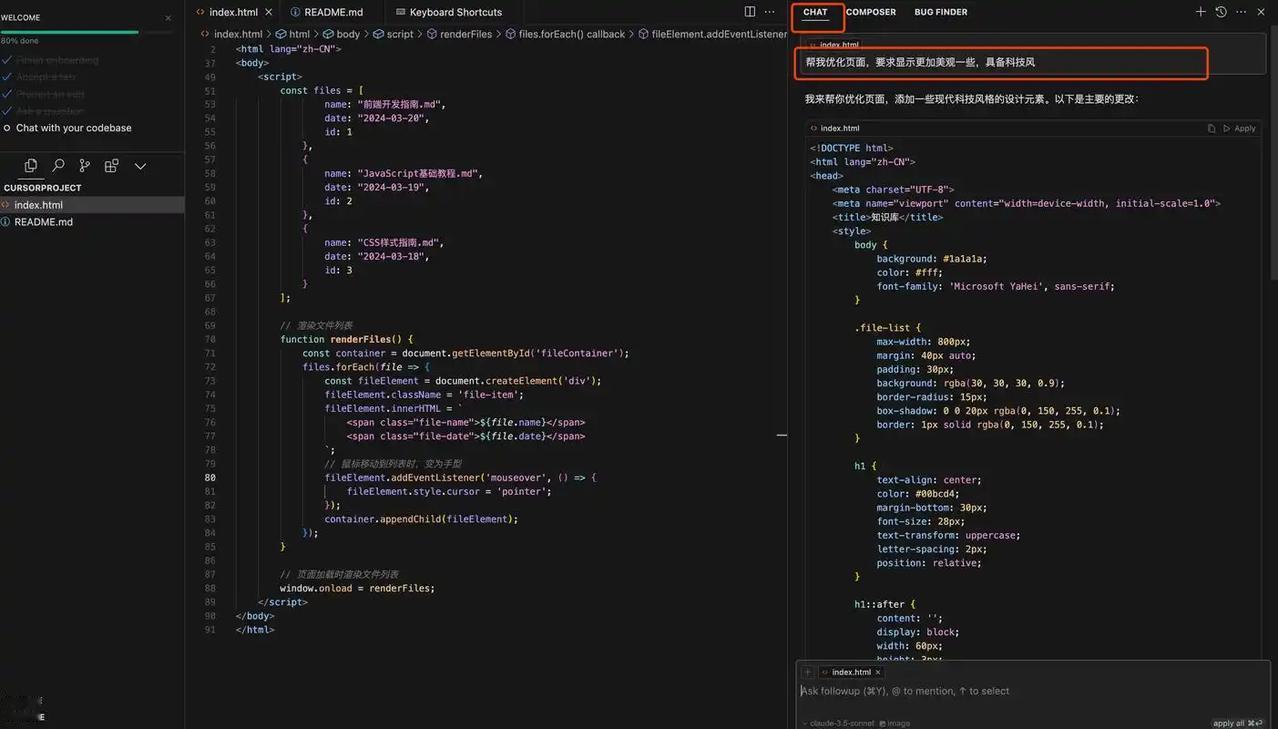Click the 'apply all' button
Image resolution: width=1278 pixels, height=729 pixels.
pos(1237,723)
